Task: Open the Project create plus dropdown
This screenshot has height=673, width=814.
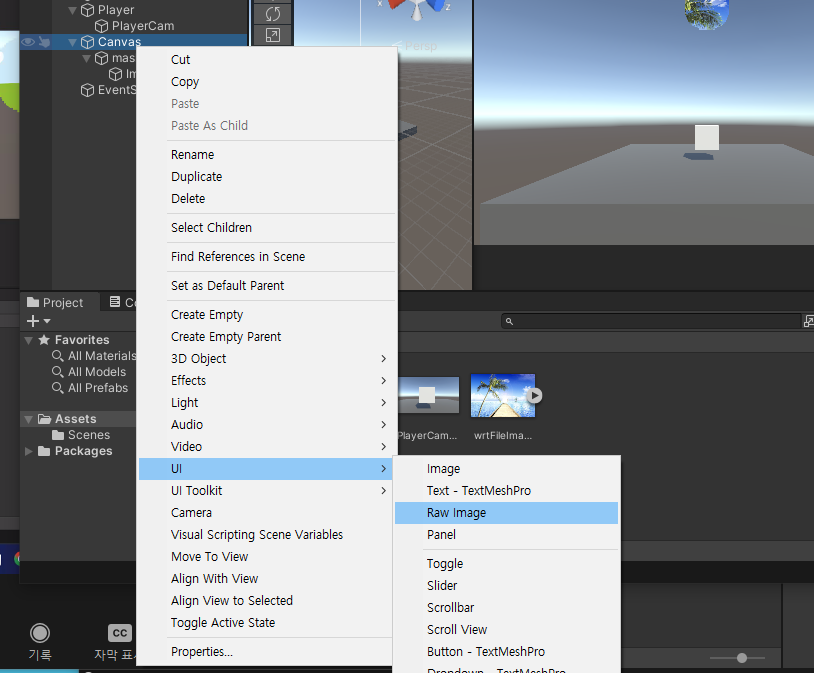Action: (x=38, y=321)
